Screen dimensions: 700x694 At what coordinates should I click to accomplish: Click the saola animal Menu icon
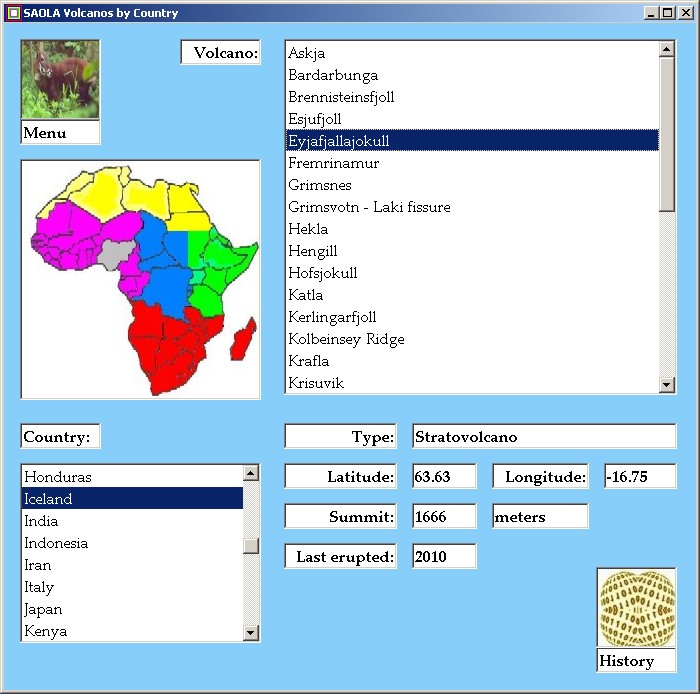pos(60,80)
